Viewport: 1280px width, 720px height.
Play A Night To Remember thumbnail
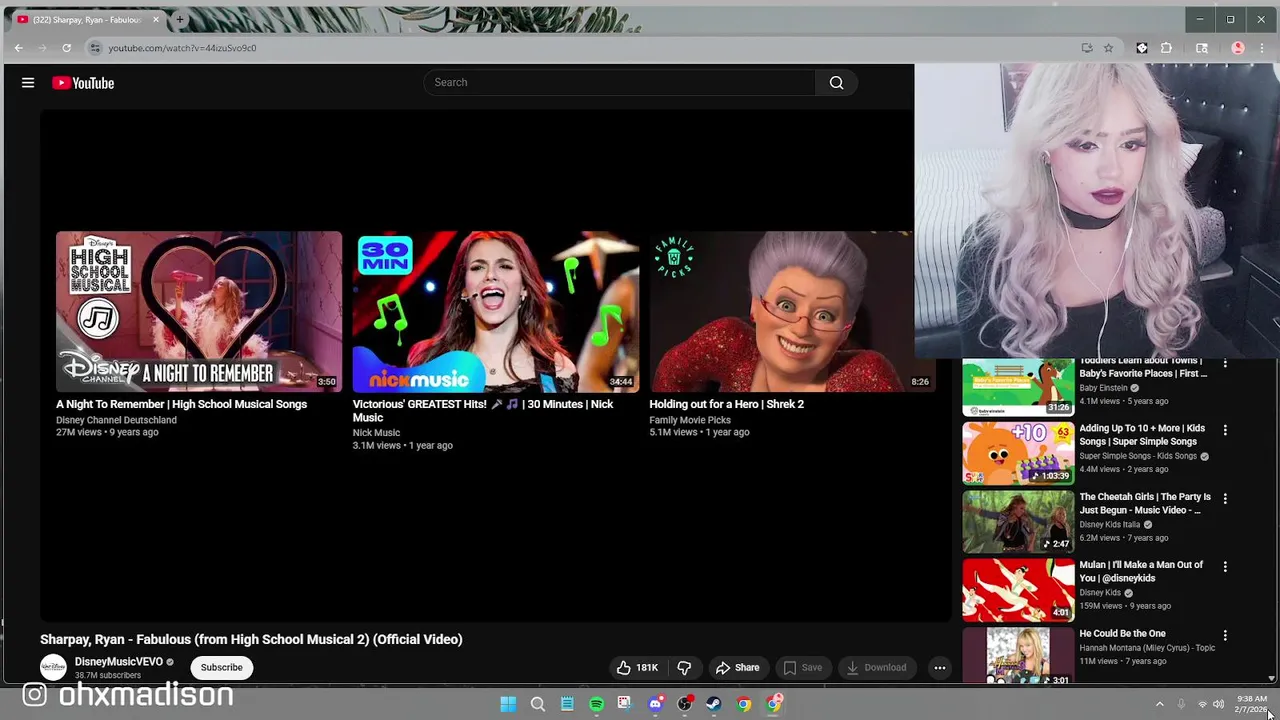point(199,311)
